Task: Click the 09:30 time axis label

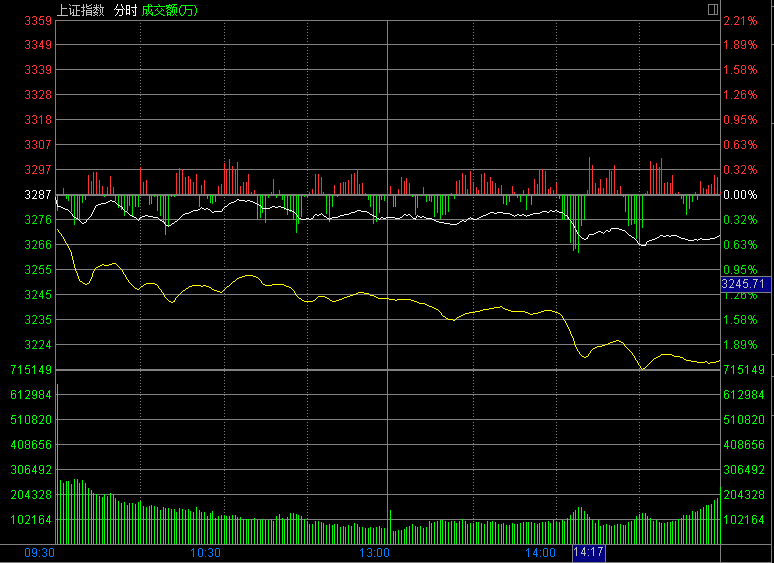Action: [39, 553]
